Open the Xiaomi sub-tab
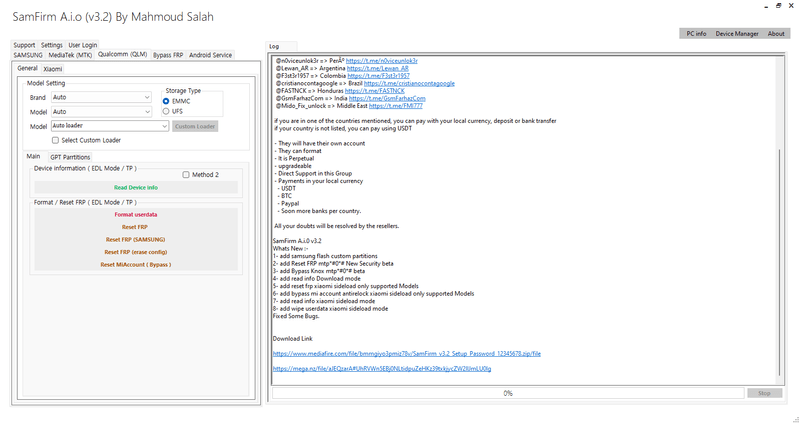This screenshot has height=423, width=800. [53, 69]
